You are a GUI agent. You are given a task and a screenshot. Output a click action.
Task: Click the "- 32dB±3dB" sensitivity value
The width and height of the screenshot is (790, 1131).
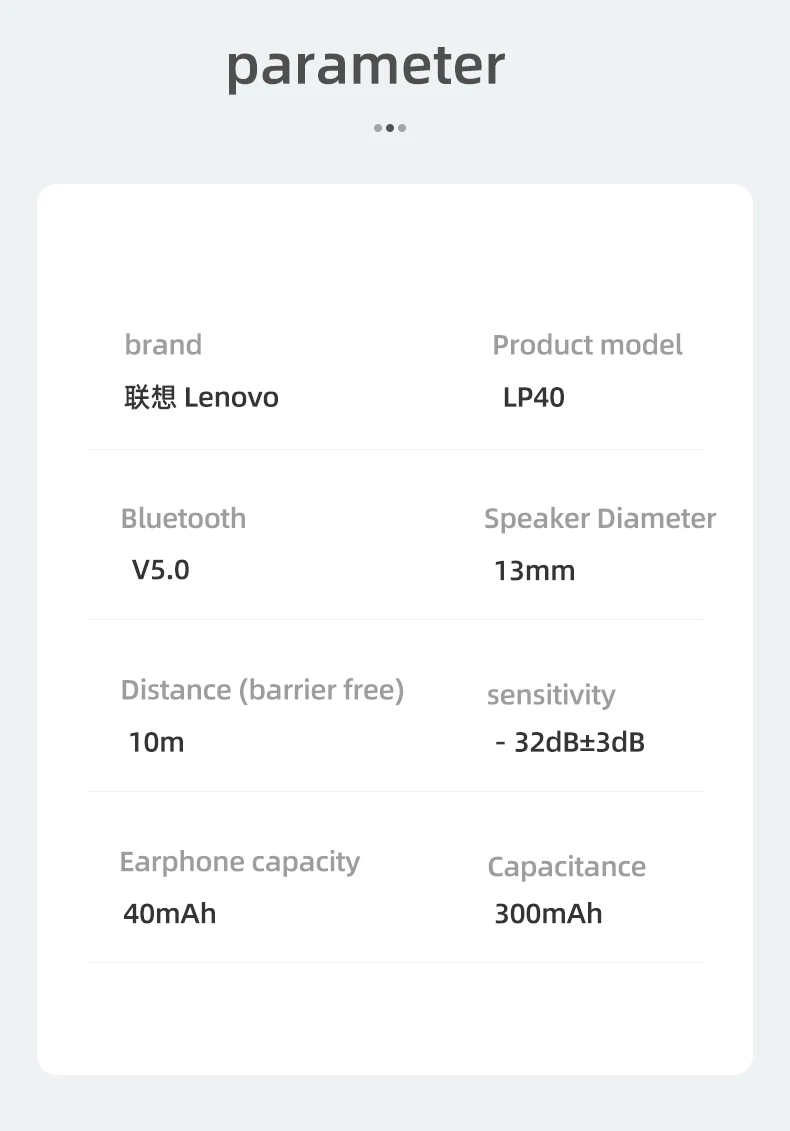click(570, 742)
